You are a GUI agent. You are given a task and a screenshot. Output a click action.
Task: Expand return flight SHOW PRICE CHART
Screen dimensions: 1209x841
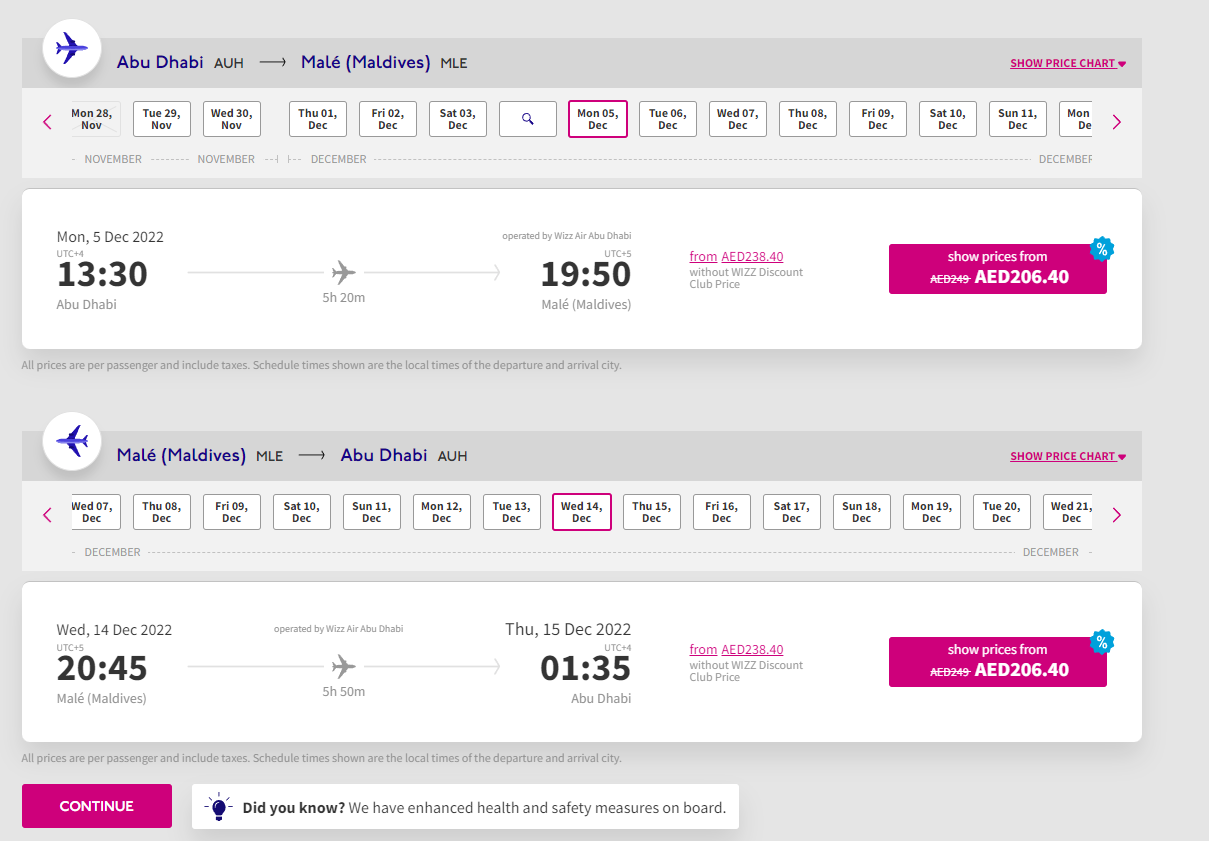pos(1068,456)
